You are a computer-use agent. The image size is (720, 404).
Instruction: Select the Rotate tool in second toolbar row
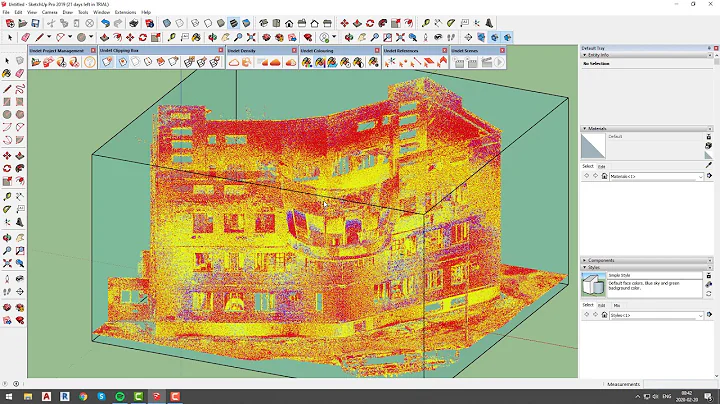point(143,37)
